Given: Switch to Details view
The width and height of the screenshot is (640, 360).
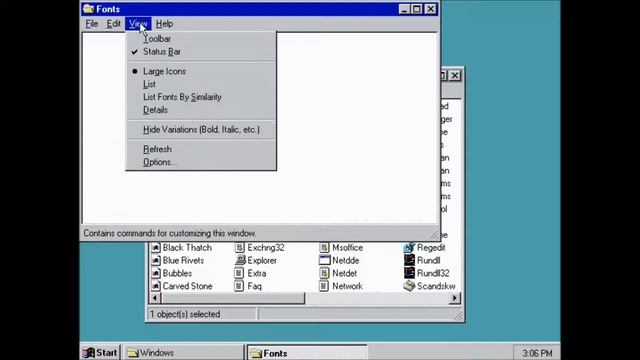Looking at the screenshot, I should (201, 110).
